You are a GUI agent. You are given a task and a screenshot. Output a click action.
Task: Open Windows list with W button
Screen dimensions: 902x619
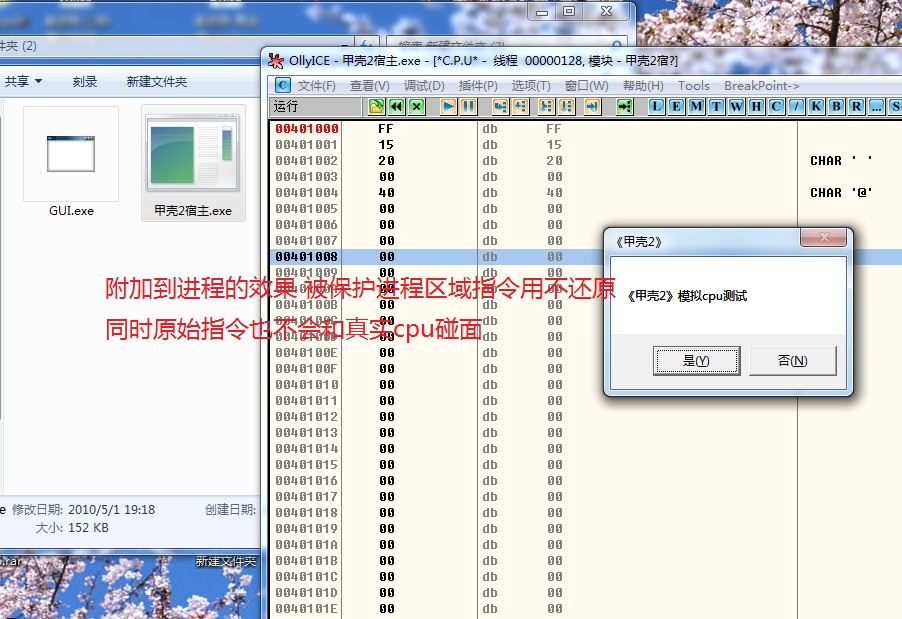click(736, 106)
